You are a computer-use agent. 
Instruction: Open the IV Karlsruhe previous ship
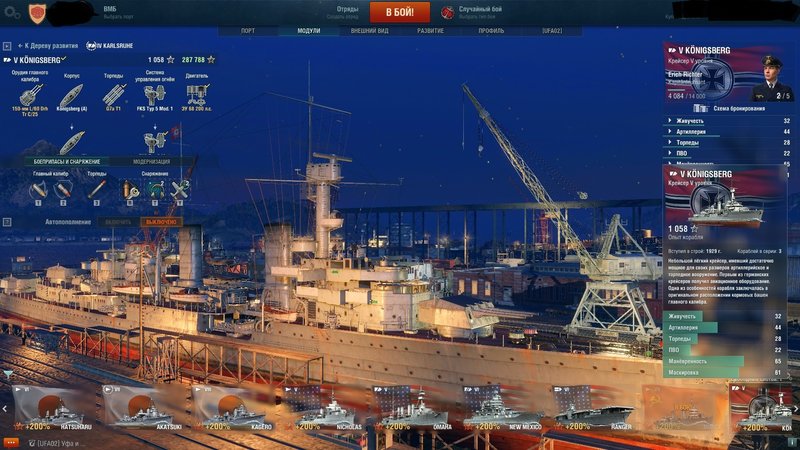pyautogui.click(x=110, y=46)
